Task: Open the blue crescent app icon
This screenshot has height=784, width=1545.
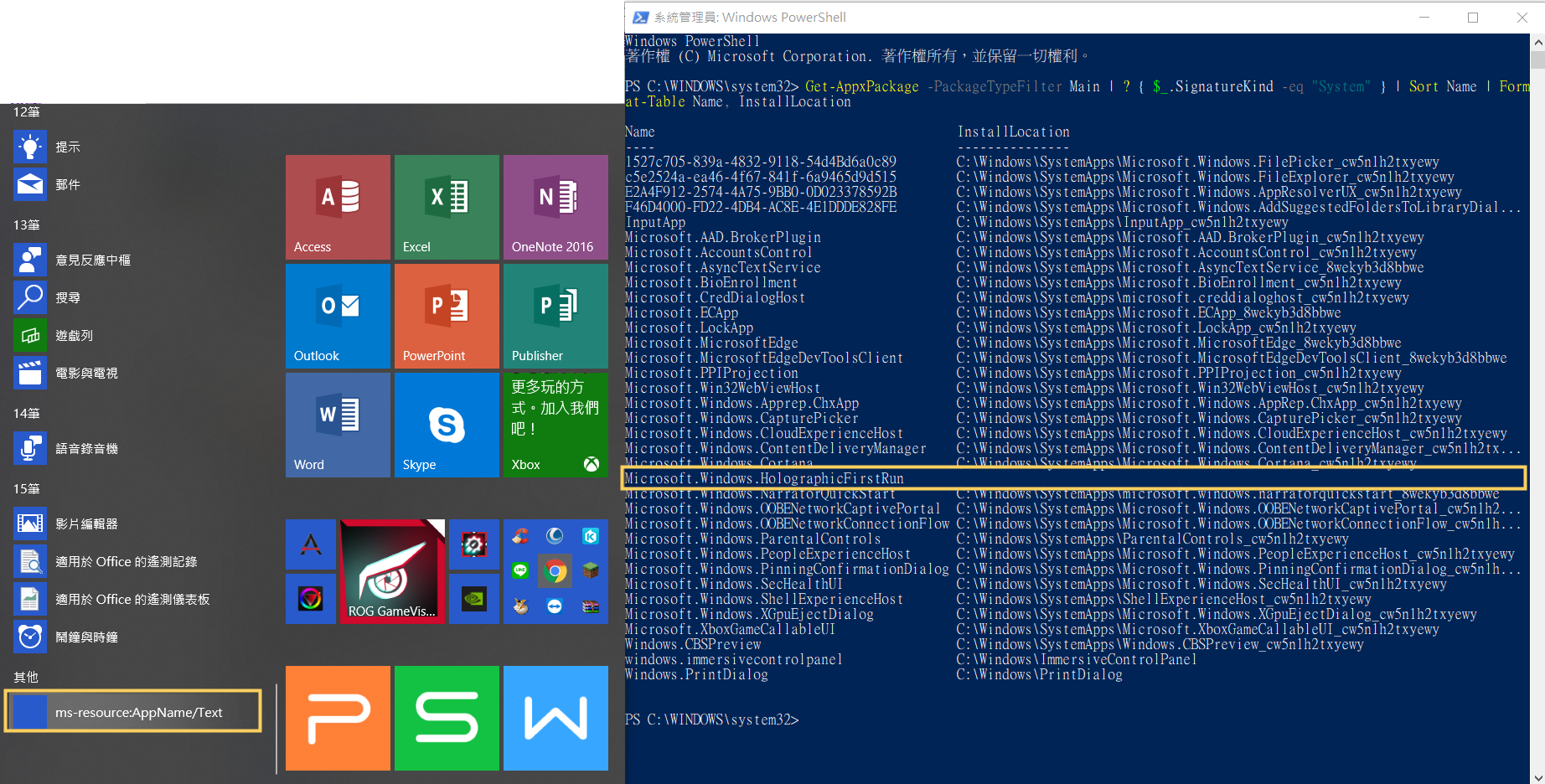Action: 555,536
